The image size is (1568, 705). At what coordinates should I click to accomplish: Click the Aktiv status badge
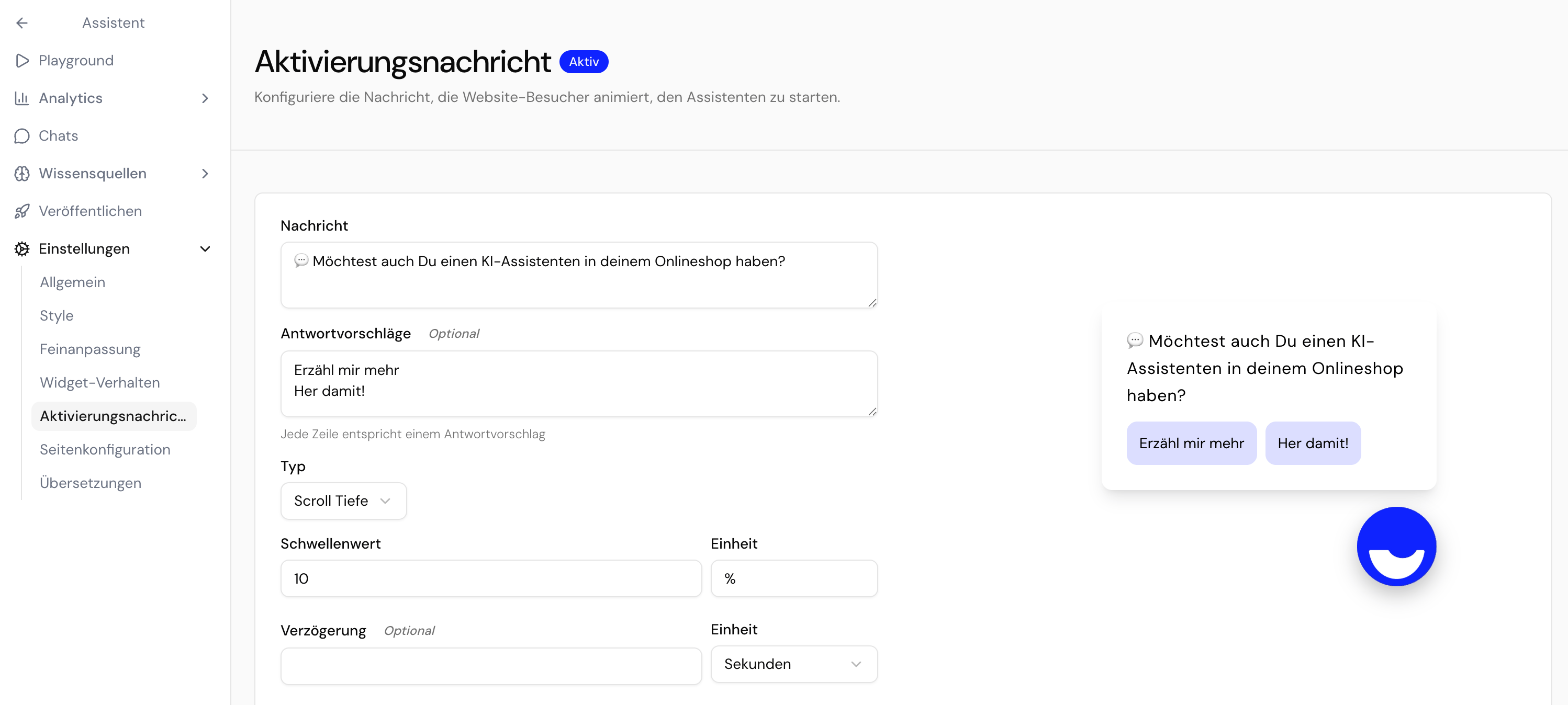coord(583,61)
